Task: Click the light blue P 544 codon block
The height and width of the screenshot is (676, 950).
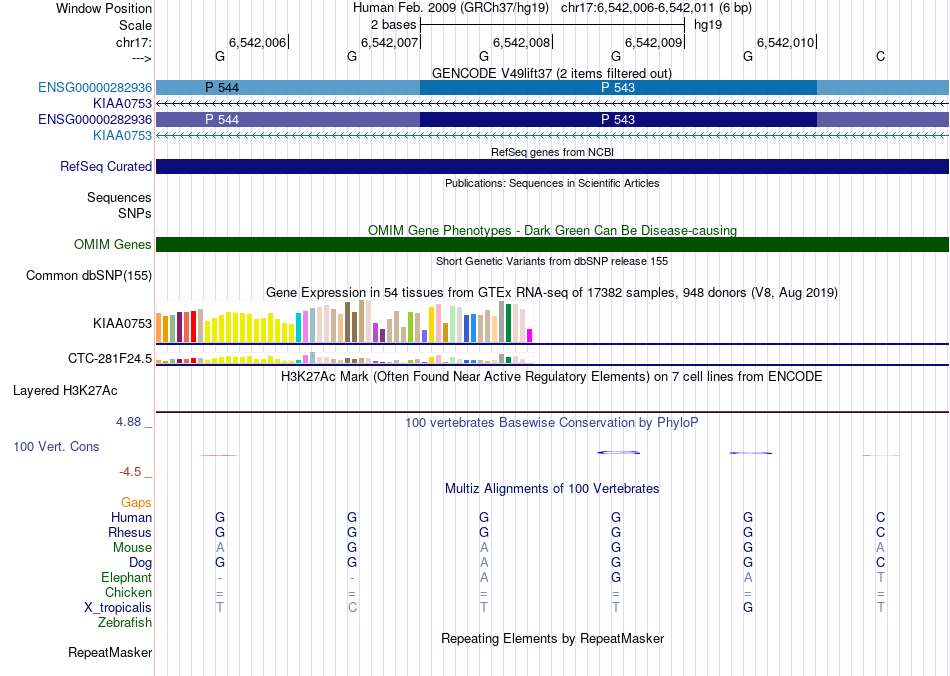Action: [x=288, y=87]
